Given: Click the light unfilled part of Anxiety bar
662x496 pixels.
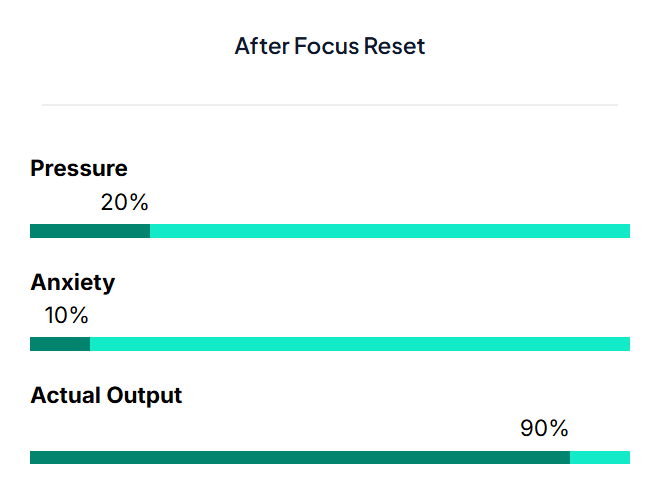Looking at the screenshot, I should (360, 344).
